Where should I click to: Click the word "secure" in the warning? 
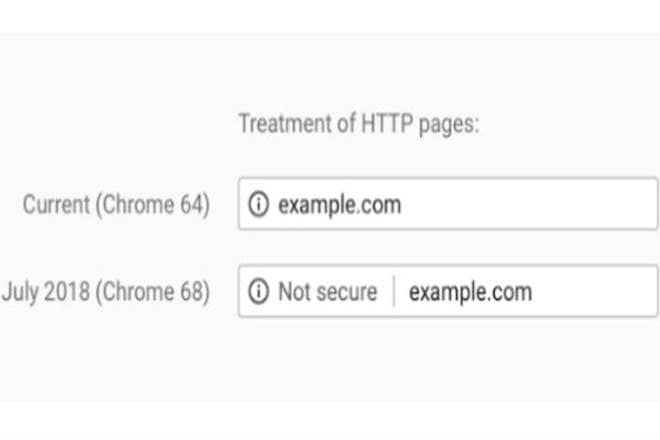[x=346, y=292]
